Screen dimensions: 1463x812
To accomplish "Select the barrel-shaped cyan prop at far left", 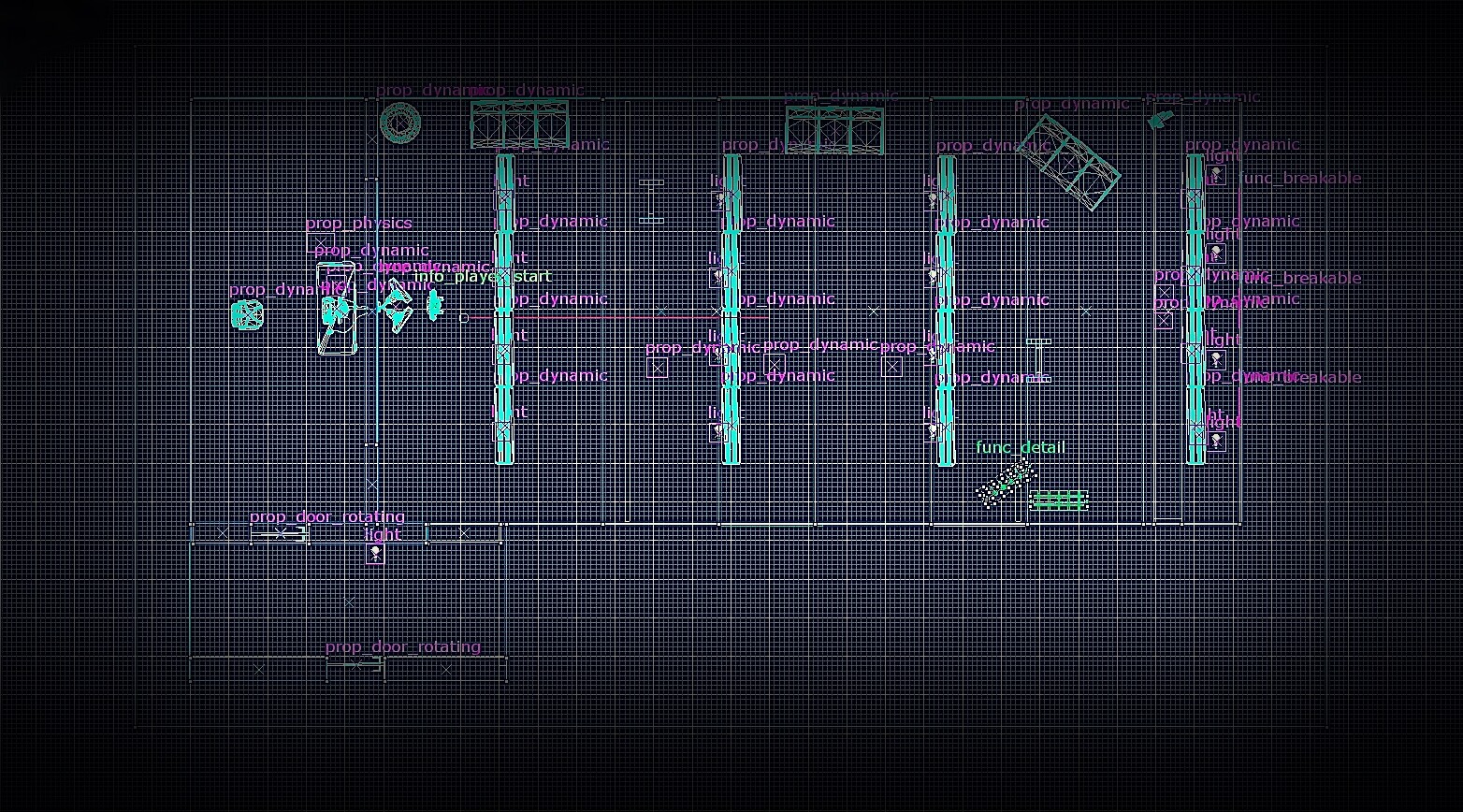I will (x=247, y=314).
